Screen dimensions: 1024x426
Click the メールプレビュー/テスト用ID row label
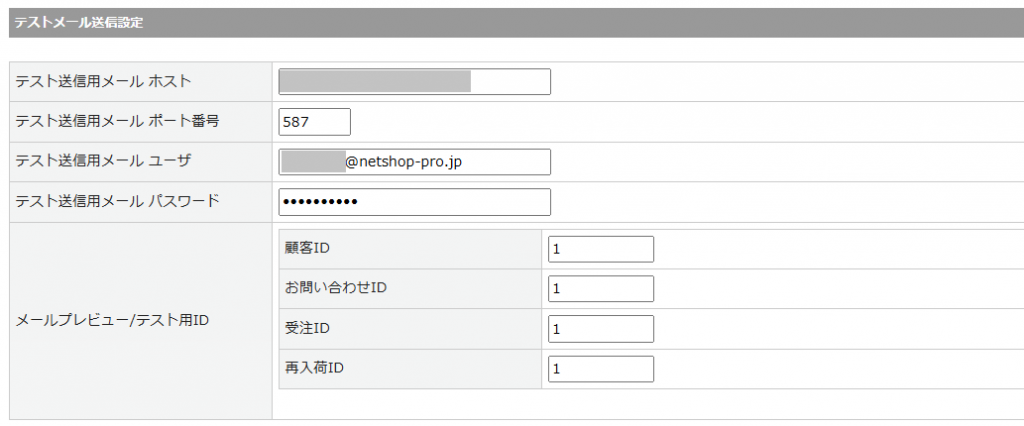pos(110,320)
